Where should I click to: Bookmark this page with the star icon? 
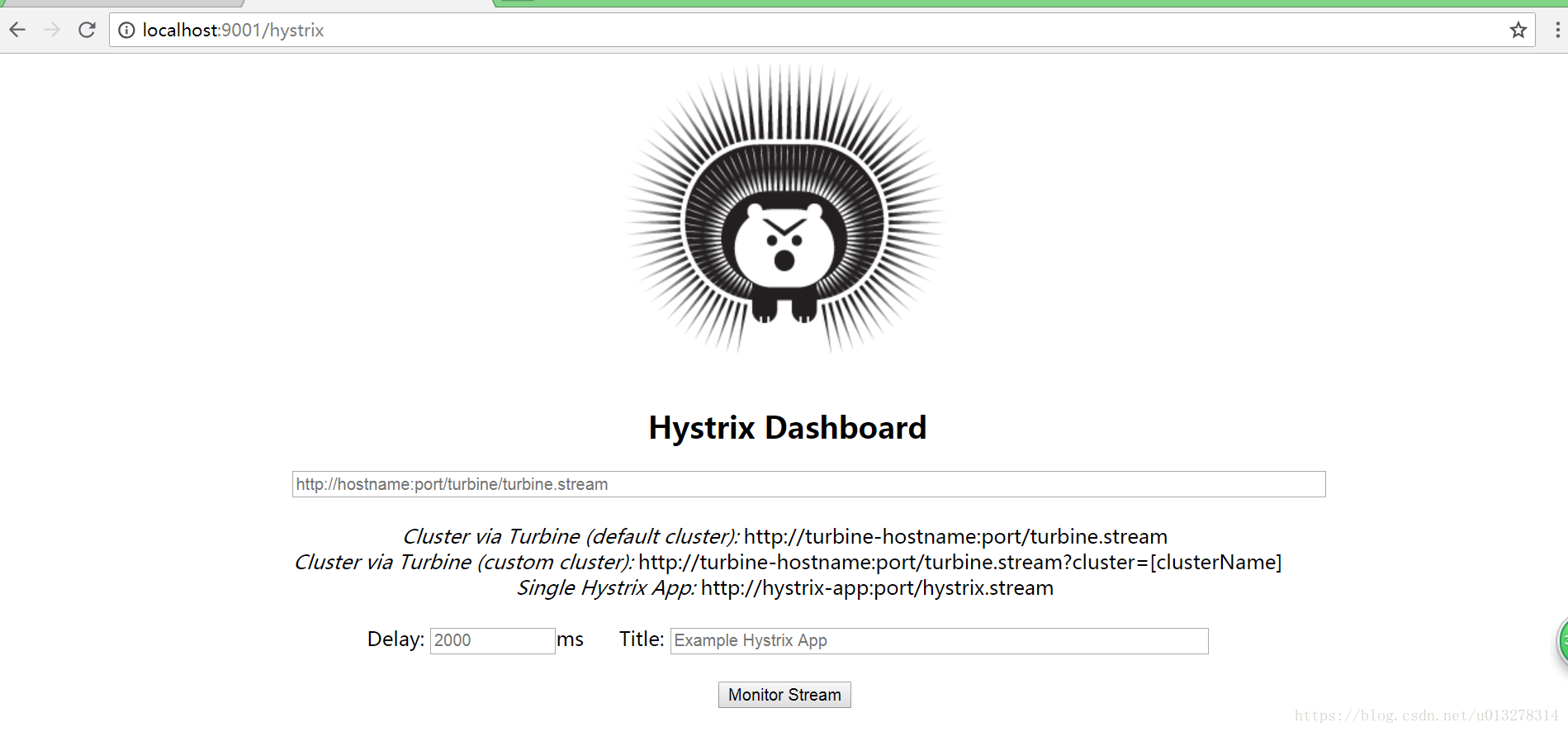pyautogui.click(x=1518, y=31)
